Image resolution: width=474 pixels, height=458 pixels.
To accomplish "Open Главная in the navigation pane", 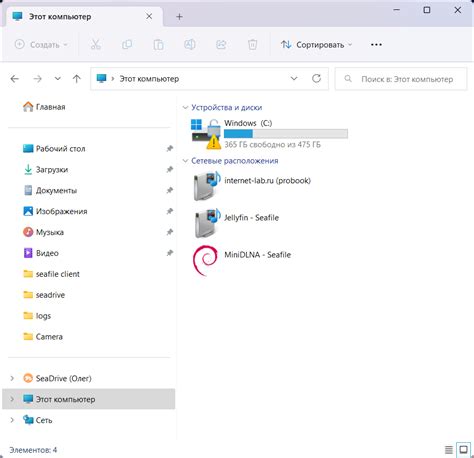I will click(44, 107).
